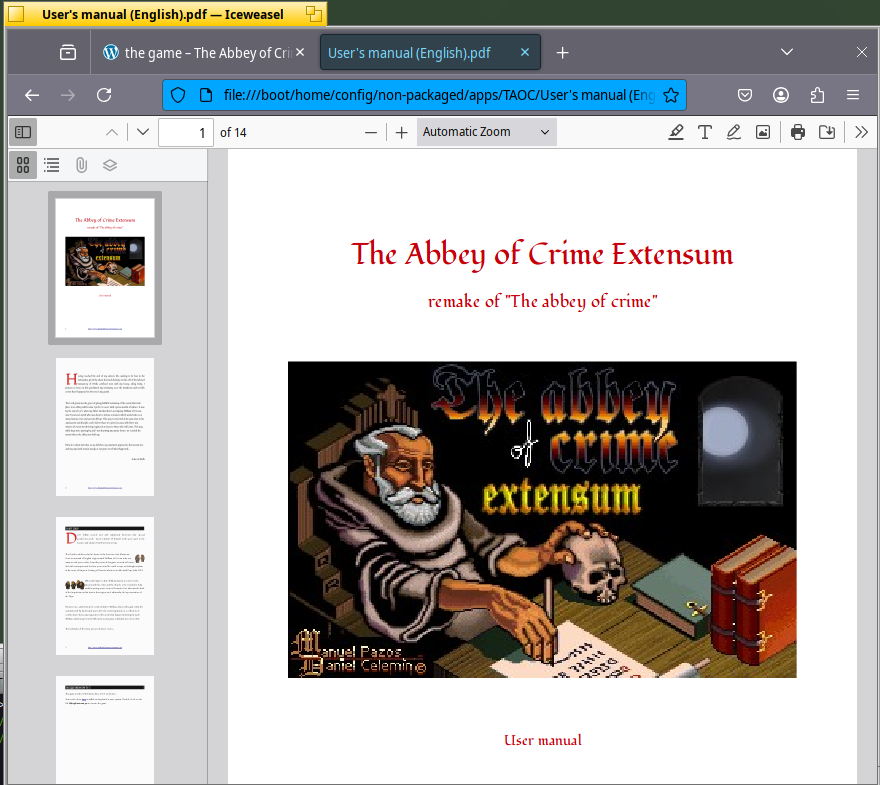The height and width of the screenshot is (785, 880).
Task: Zoom out of the PDF
Action: [x=370, y=132]
